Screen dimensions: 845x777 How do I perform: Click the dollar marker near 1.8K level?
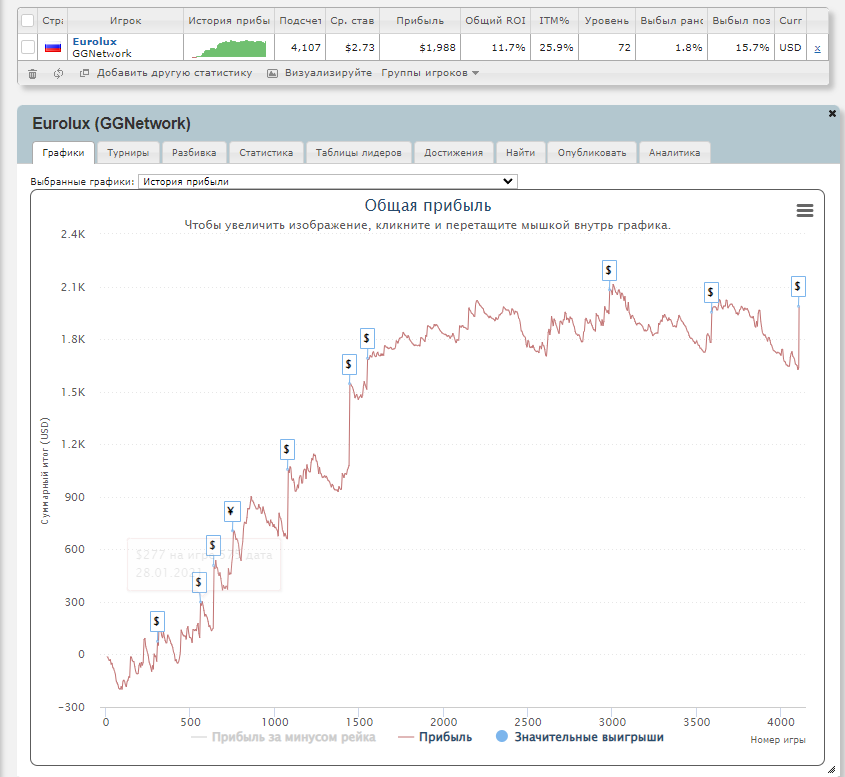click(x=367, y=338)
